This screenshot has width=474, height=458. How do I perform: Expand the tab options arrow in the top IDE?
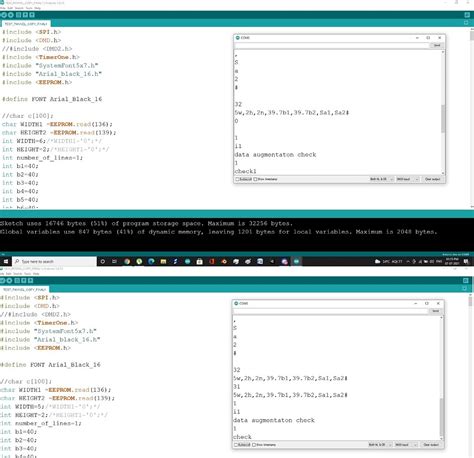pos(466,23)
